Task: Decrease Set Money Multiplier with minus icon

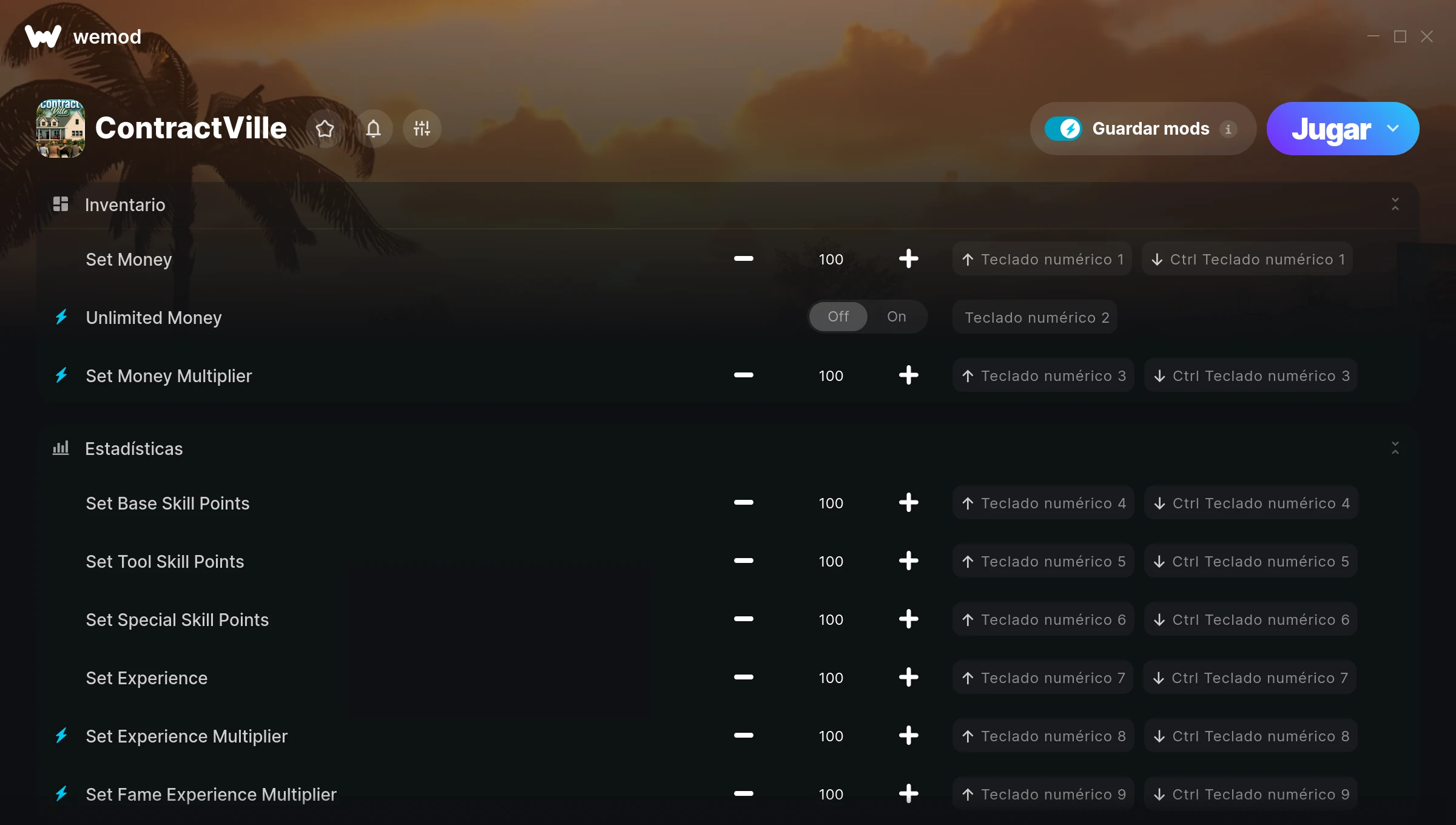Action: [x=744, y=375]
